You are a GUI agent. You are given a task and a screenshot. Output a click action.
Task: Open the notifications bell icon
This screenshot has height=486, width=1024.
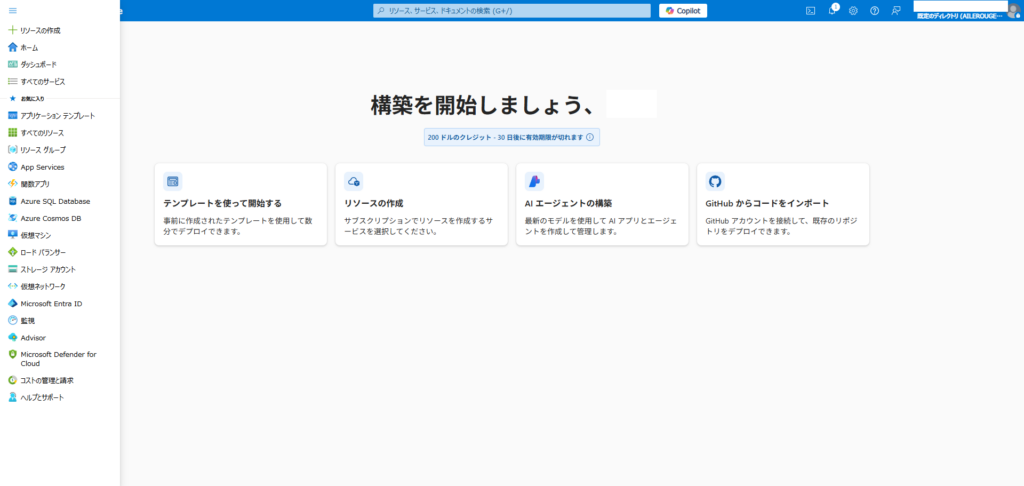[832, 10]
